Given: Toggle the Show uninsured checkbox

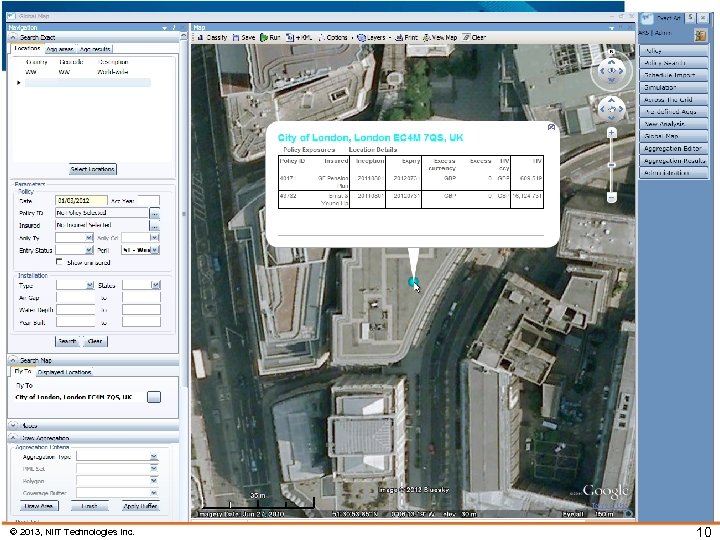Looking at the screenshot, I should pyautogui.click(x=60, y=262).
